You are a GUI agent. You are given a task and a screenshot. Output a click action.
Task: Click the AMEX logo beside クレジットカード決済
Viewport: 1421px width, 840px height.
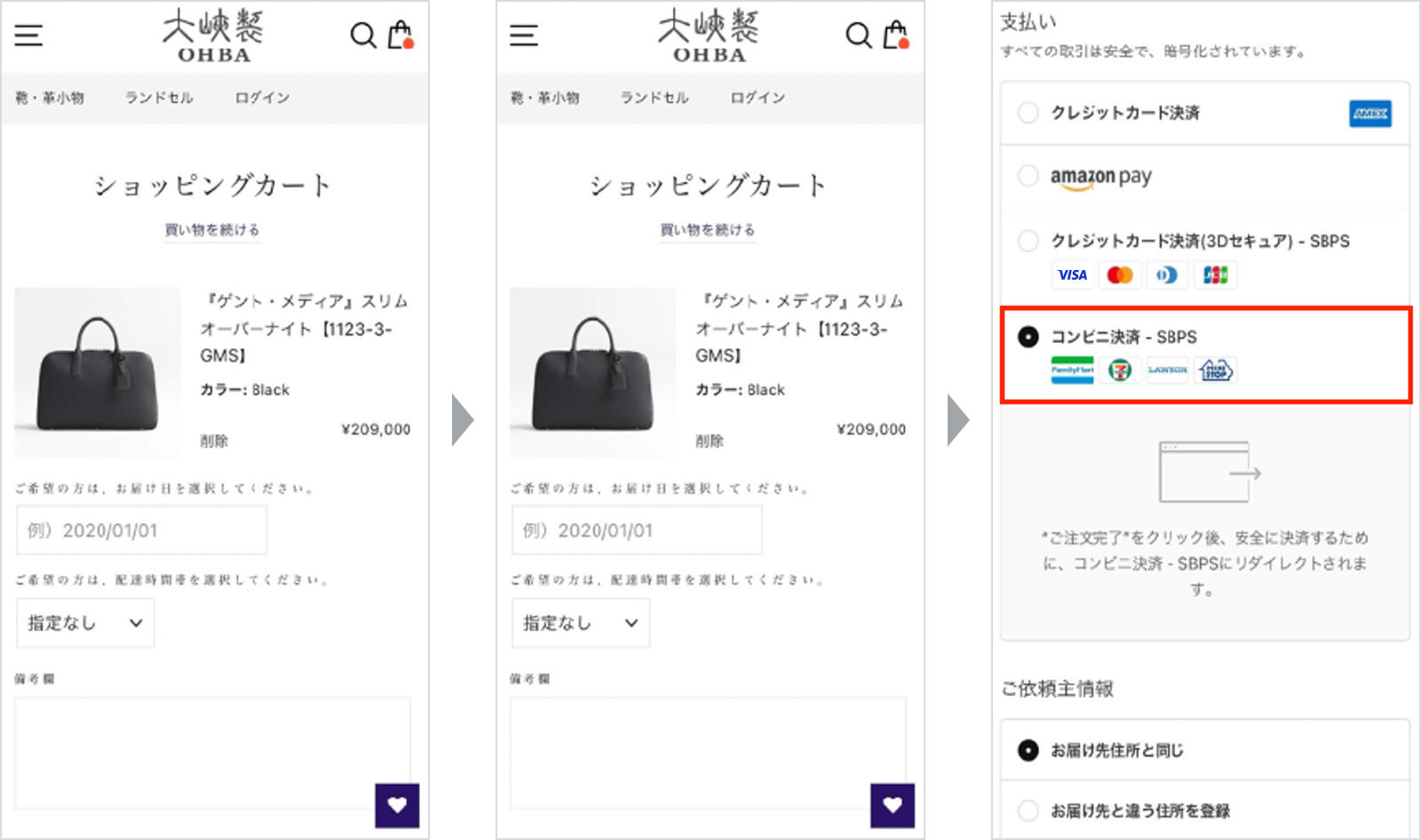click(x=1370, y=114)
